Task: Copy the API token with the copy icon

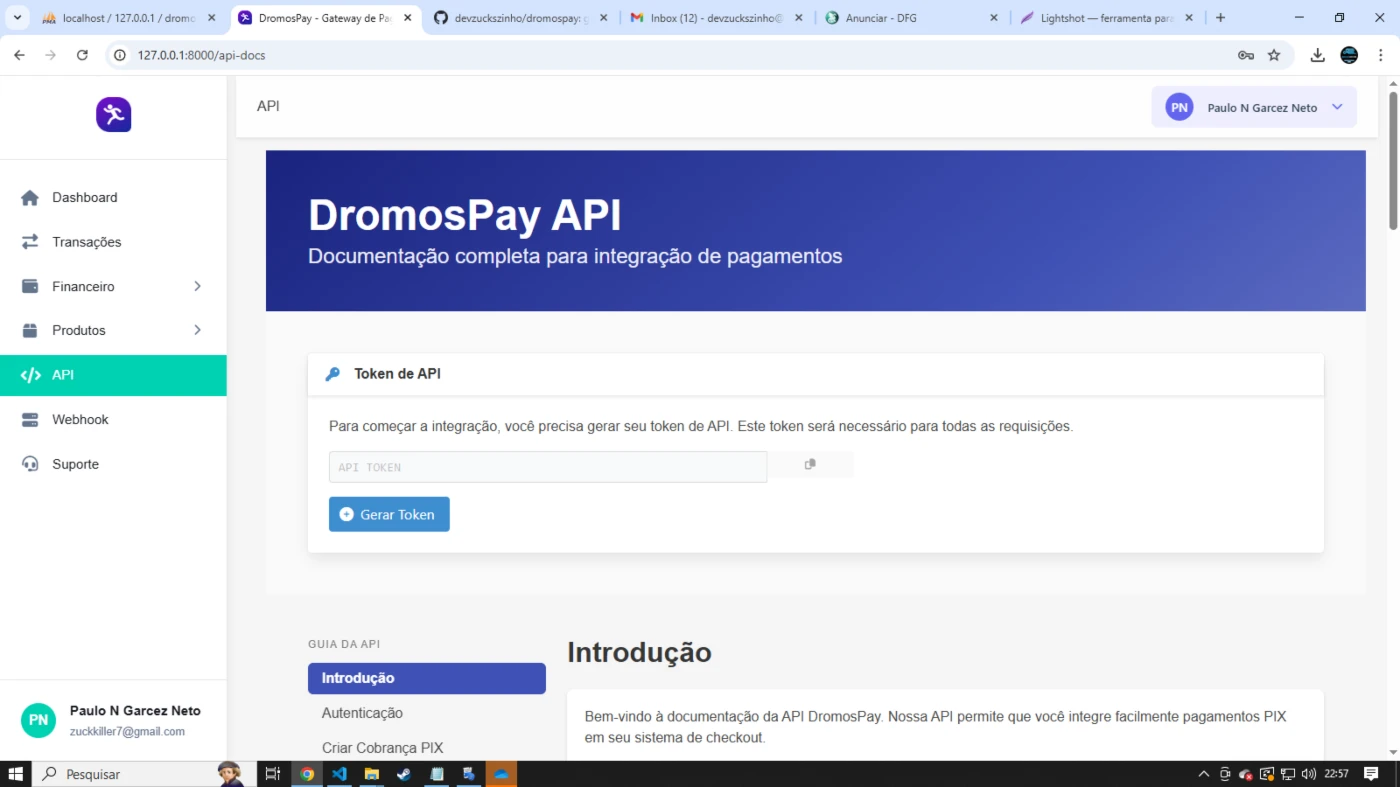Action: click(x=810, y=464)
